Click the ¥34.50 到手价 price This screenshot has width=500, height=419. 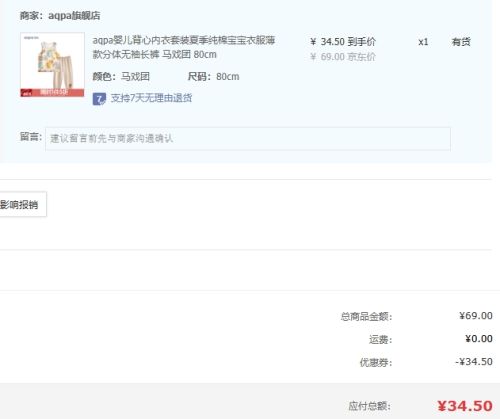343,42
